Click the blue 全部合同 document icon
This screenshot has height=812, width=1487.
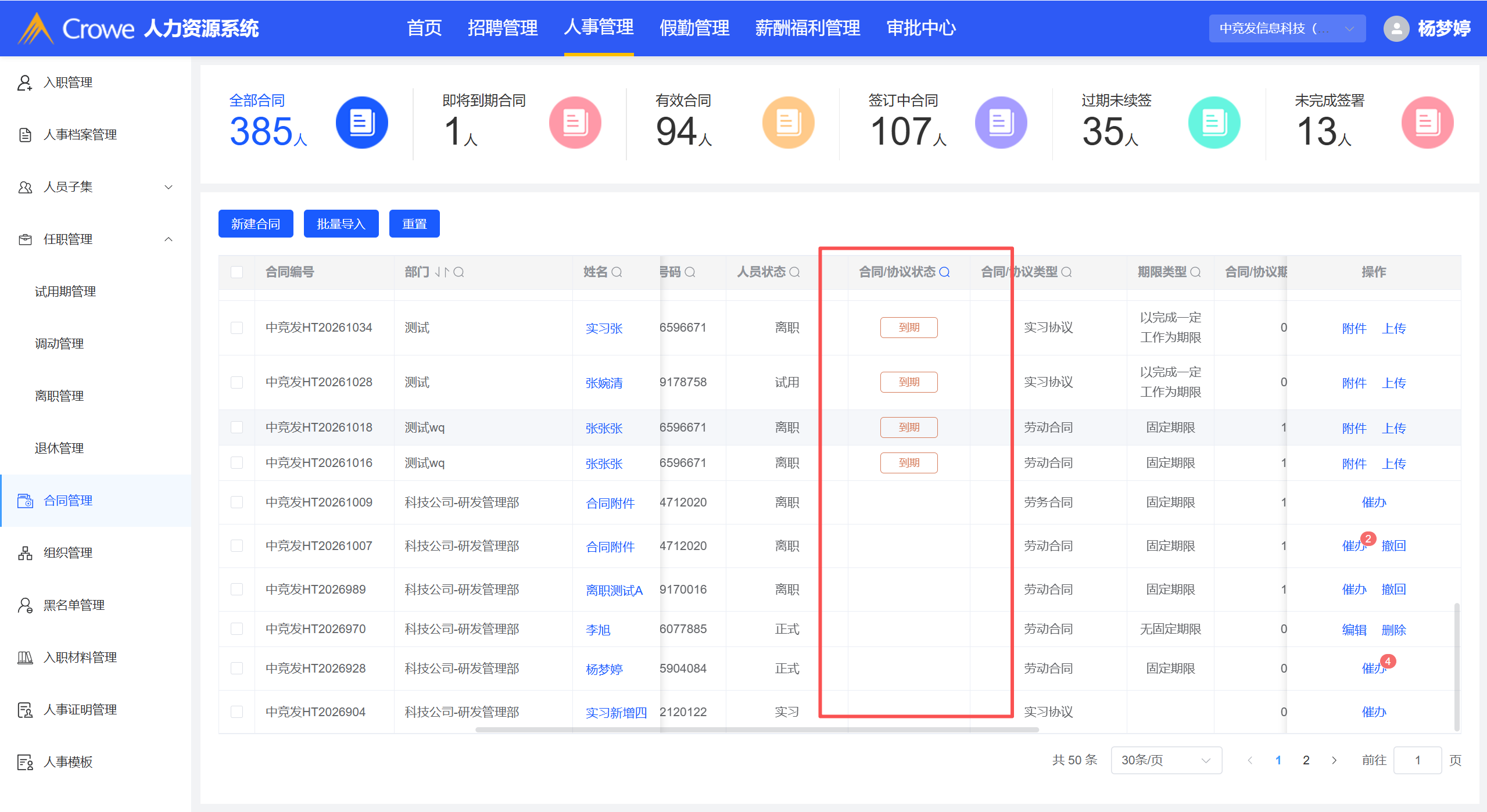pos(361,123)
